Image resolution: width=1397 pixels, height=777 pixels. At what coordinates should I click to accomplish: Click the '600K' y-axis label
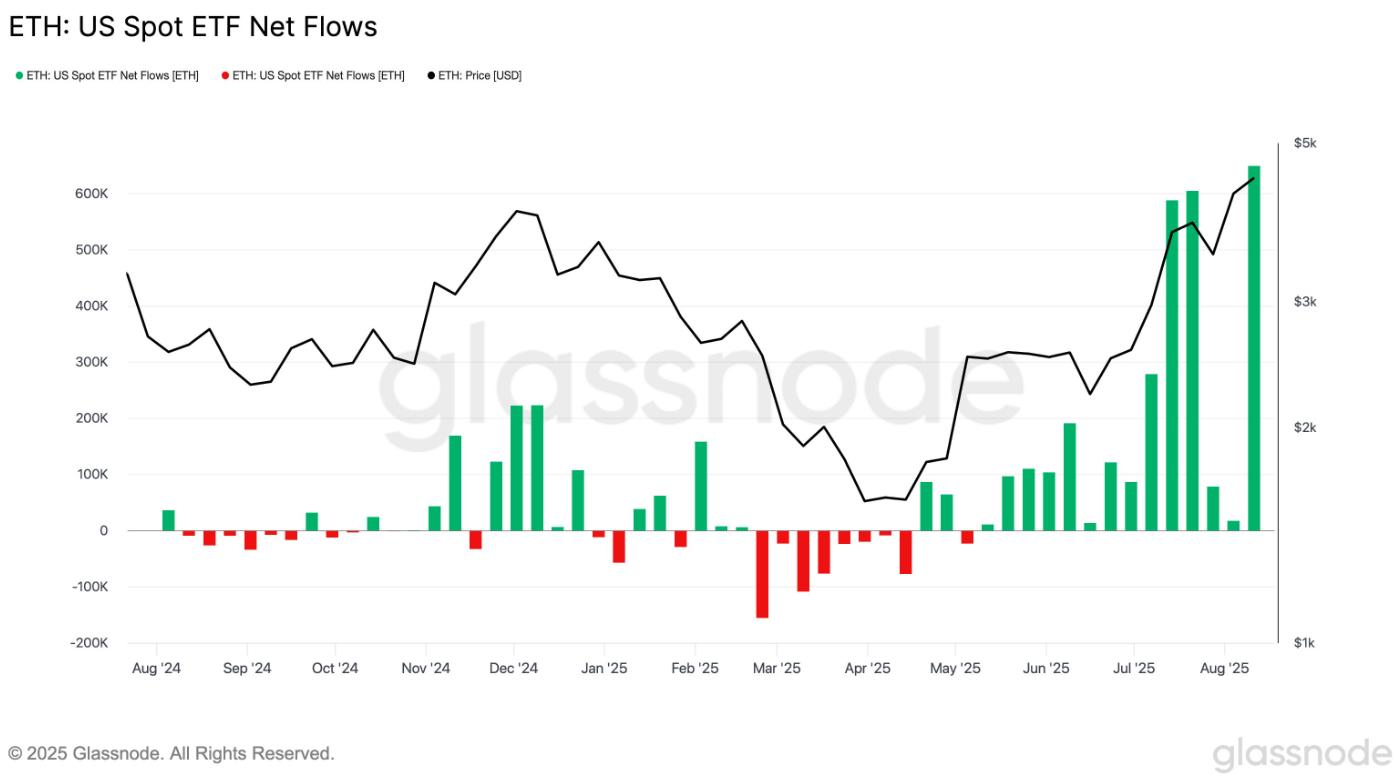pos(91,193)
